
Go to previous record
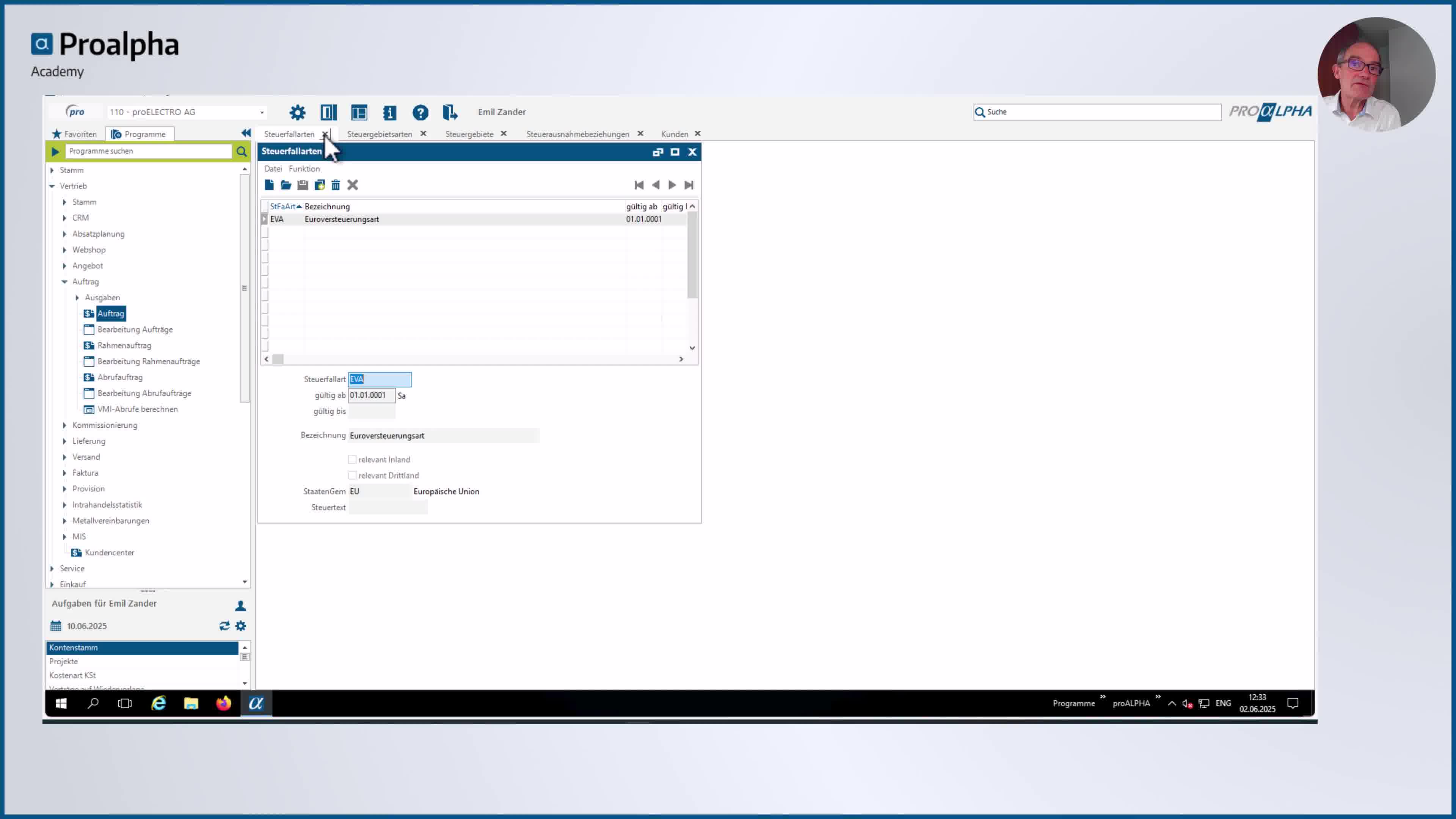[x=656, y=185]
